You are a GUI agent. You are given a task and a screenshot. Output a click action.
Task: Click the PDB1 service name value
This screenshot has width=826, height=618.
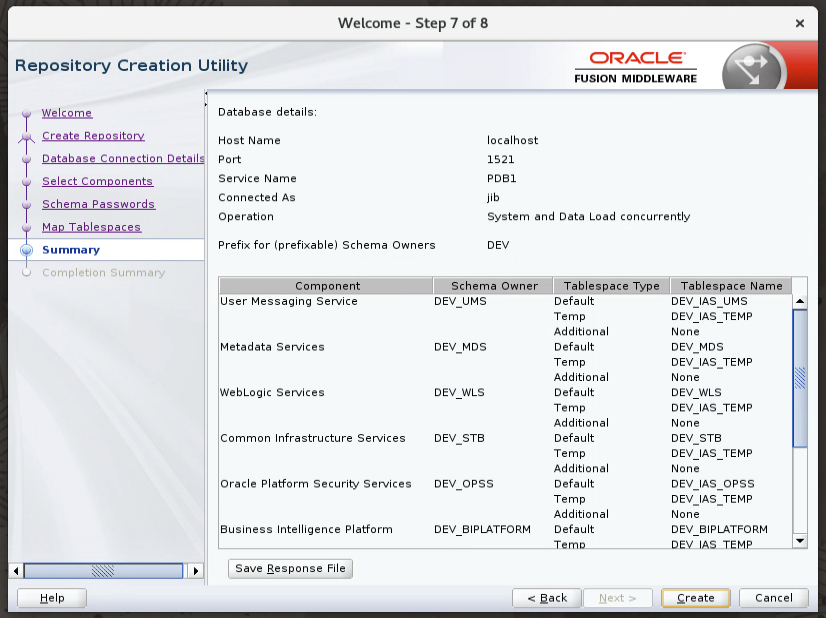click(x=502, y=179)
